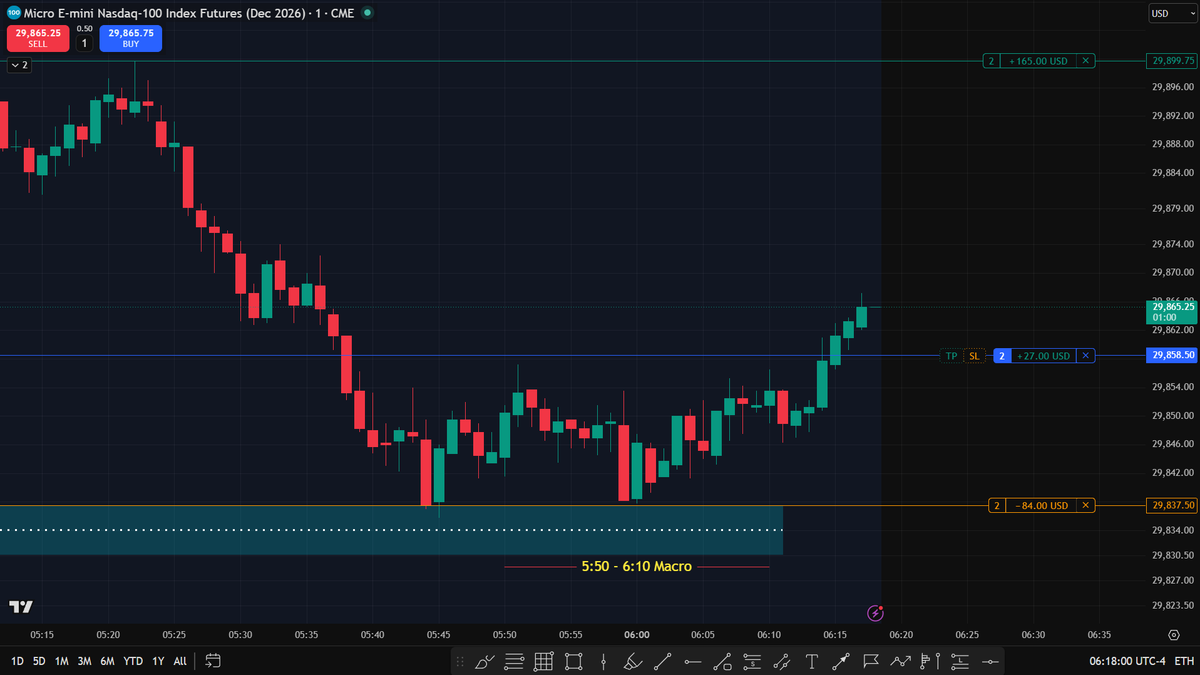The width and height of the screenshot is (1200, 675).
Task: Select the Text tool
Action: click(812, 661)
